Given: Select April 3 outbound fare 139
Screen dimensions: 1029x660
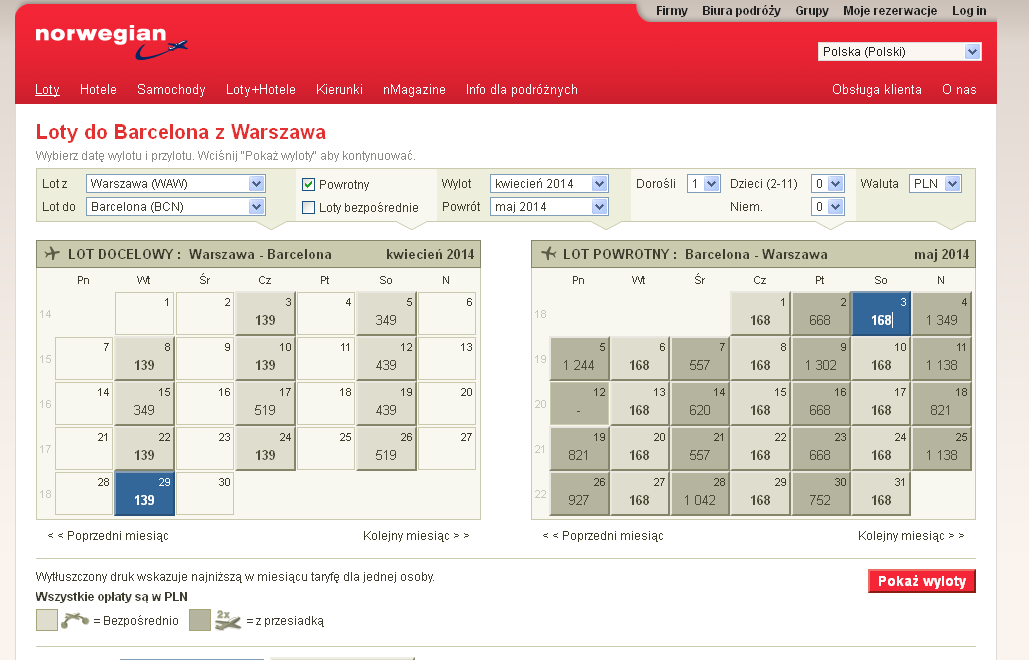Looking at the screenshot, I should [265, 314].
